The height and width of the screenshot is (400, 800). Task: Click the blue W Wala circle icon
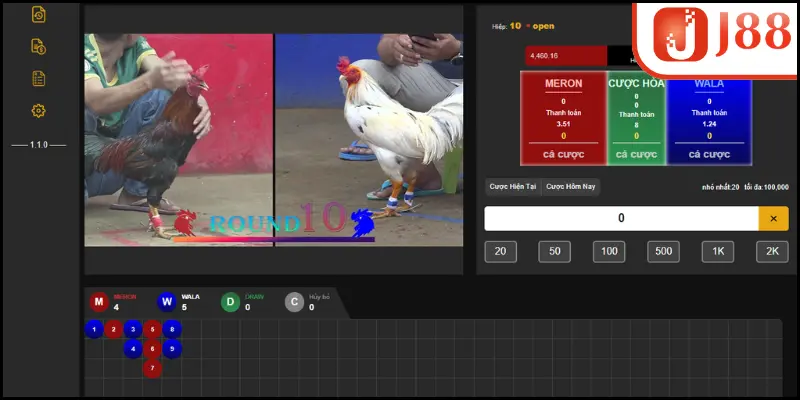point(166,302)
